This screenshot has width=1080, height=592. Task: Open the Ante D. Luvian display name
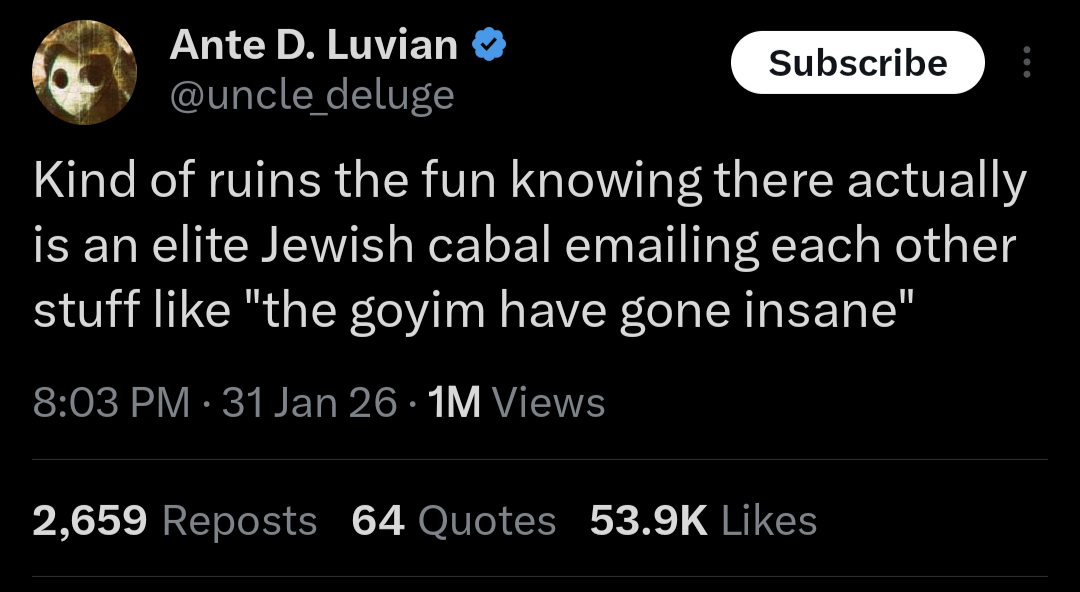coord(313,45)
